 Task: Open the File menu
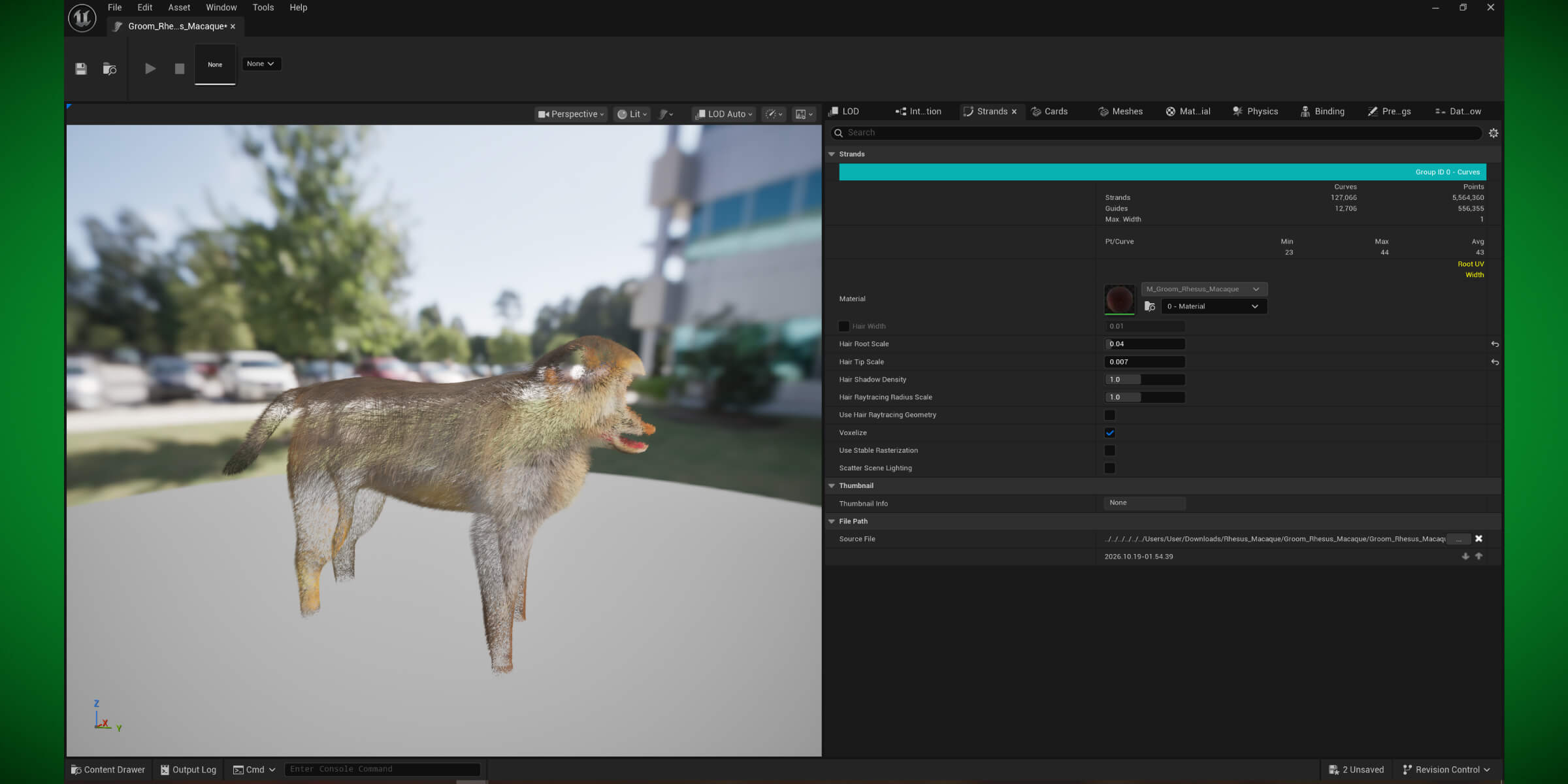pyautogui.click(x=115, y=7)
